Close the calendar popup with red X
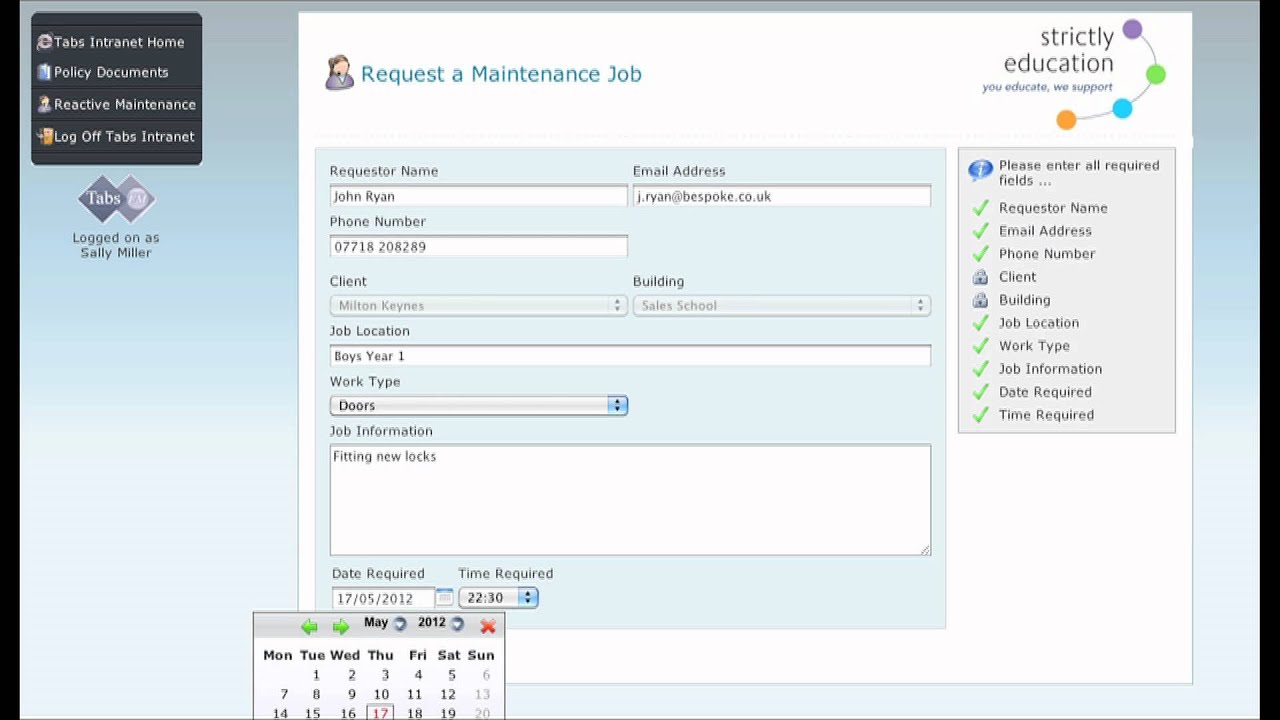The image size is (1280, 720). point(488,626)
